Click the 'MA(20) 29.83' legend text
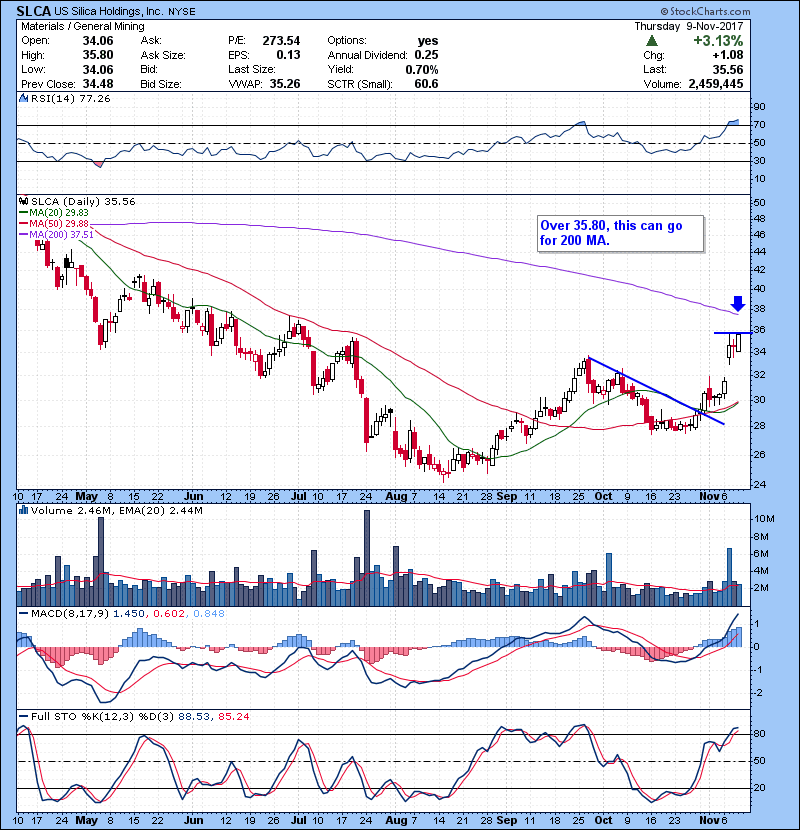 point(59,213)
